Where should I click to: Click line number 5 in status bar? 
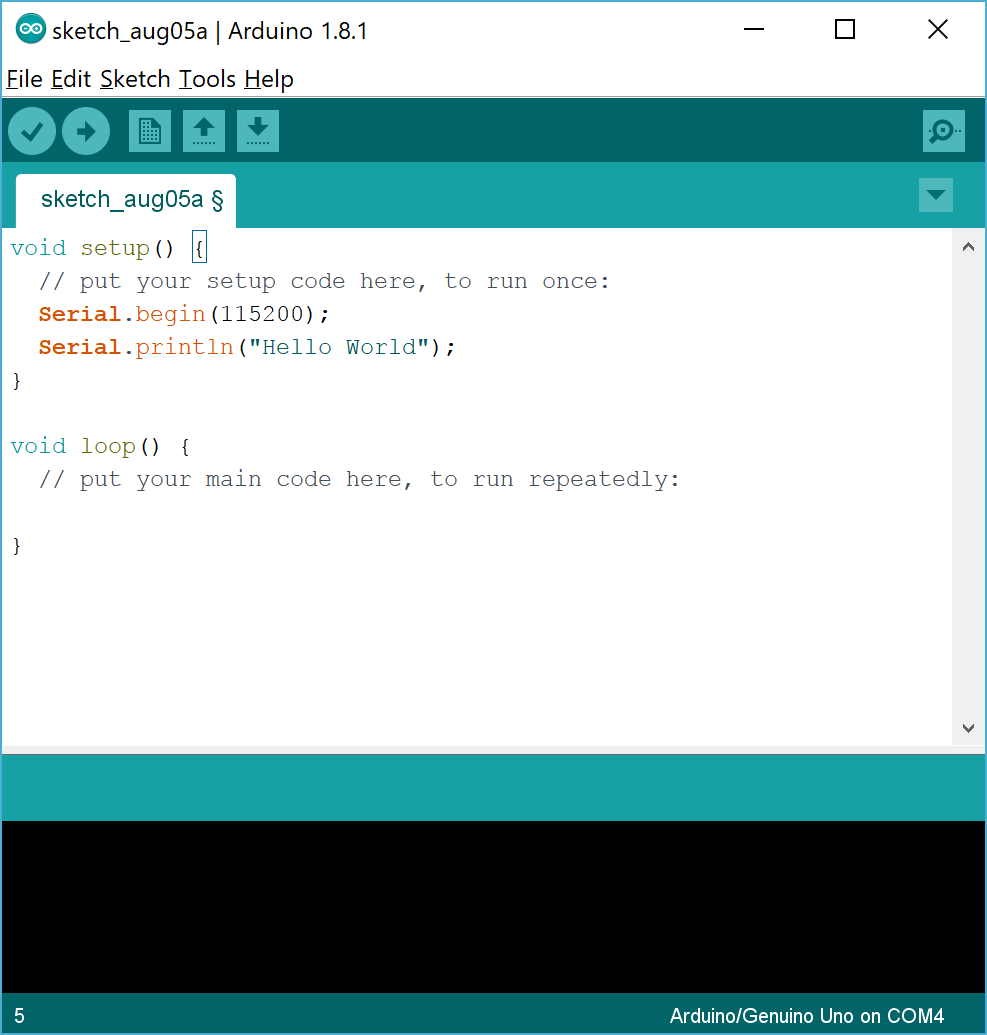pyautogui.click(x=19, y=1015)
